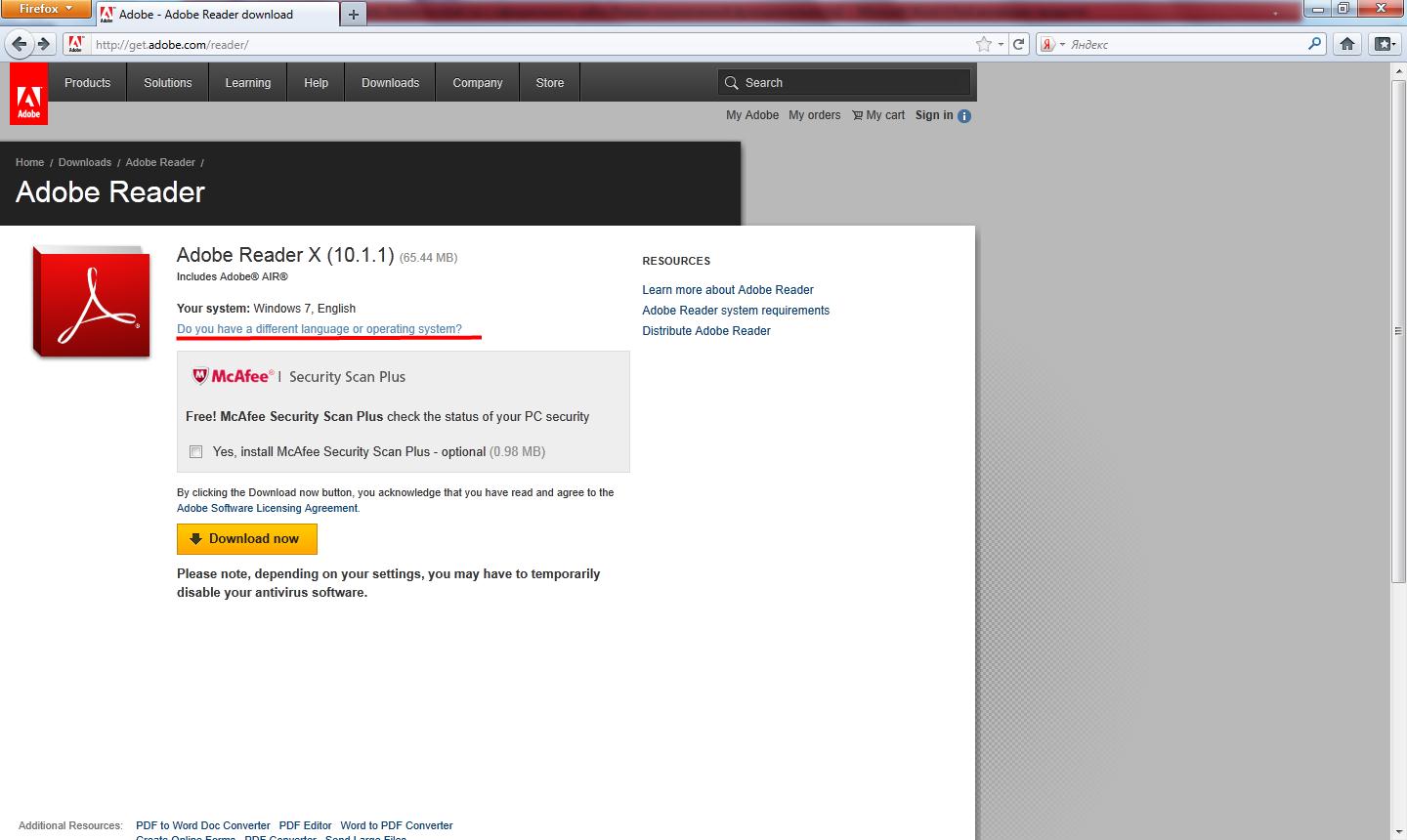This screenshot has height=840, width=1407.
Task: Open different language or operating system link
Action: [x=320, y=329]
